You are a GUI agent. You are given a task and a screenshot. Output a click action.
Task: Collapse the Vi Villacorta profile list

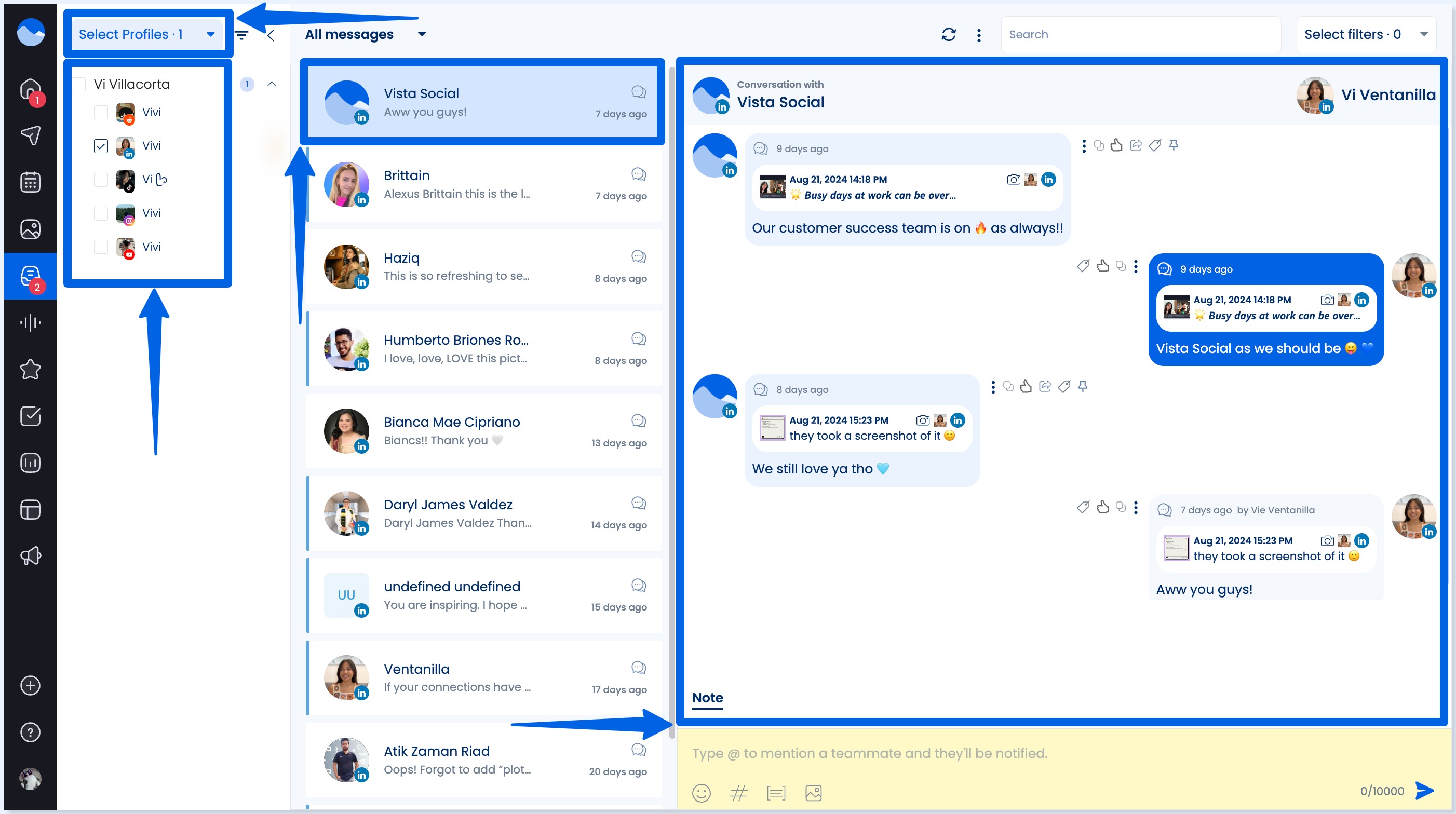coord(272,84)
